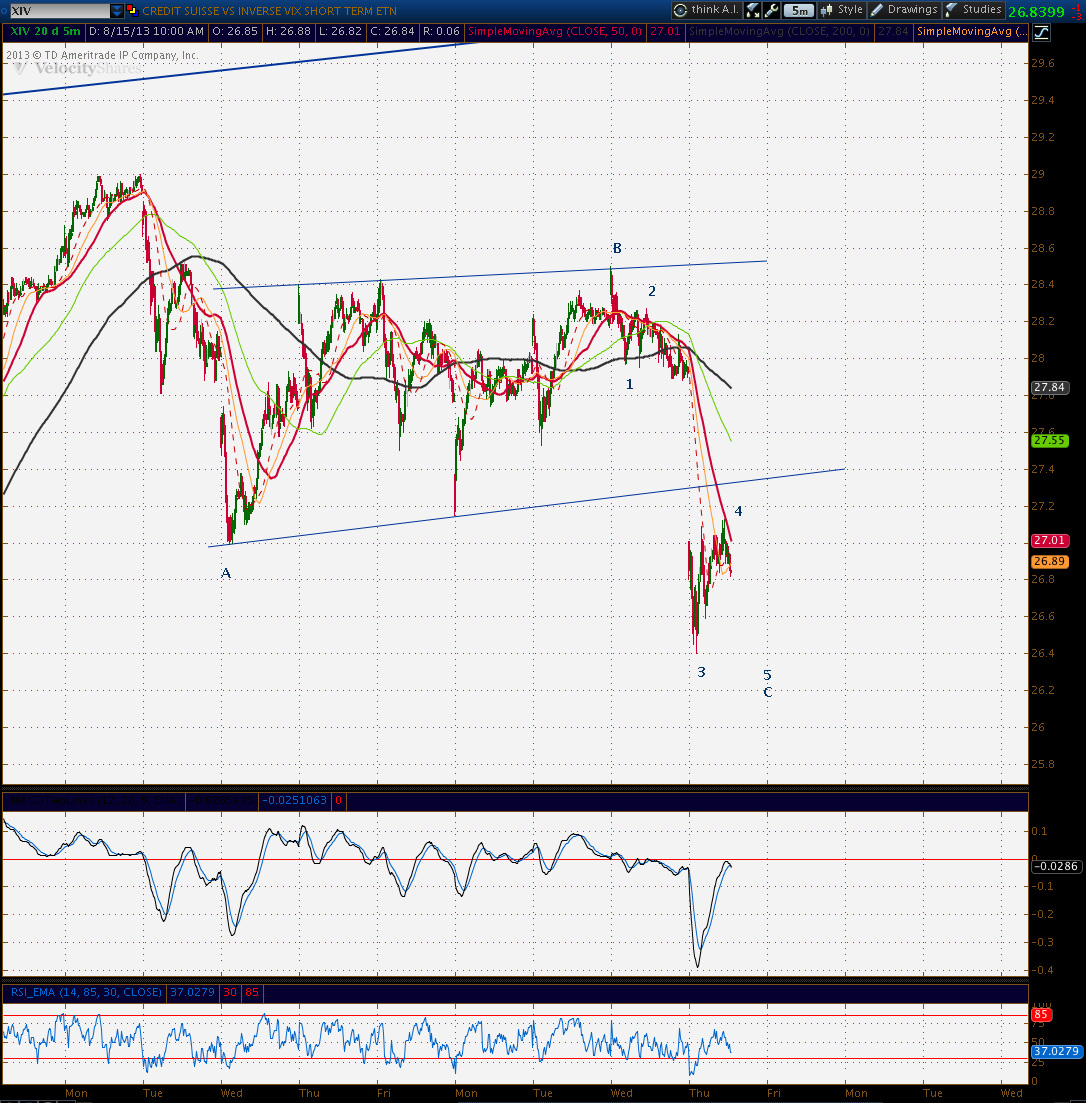Click the 37.0279 RSI header value
Image resolution: width=1086 pixels, height=1103 pixels.
[192, 993]
